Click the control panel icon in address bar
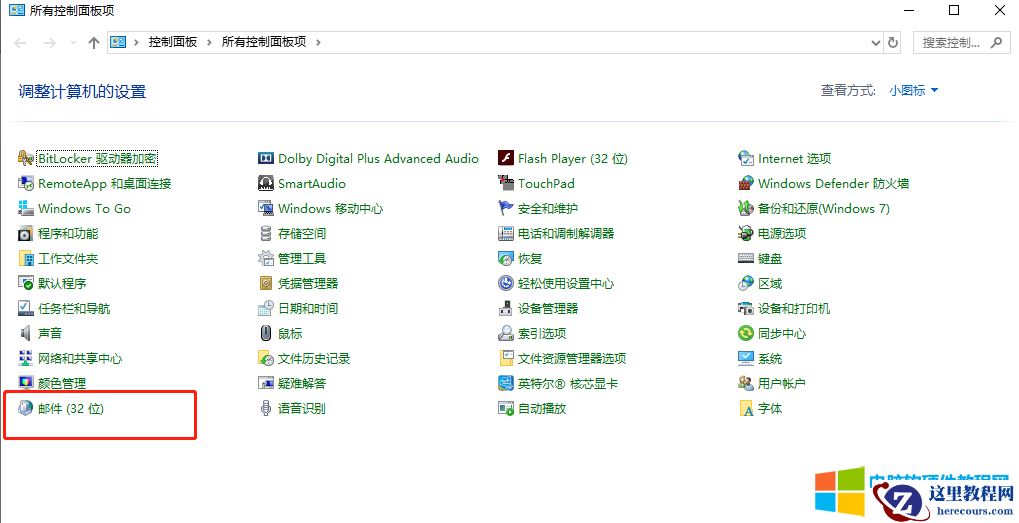1019x523 pixels. (118, 42)
